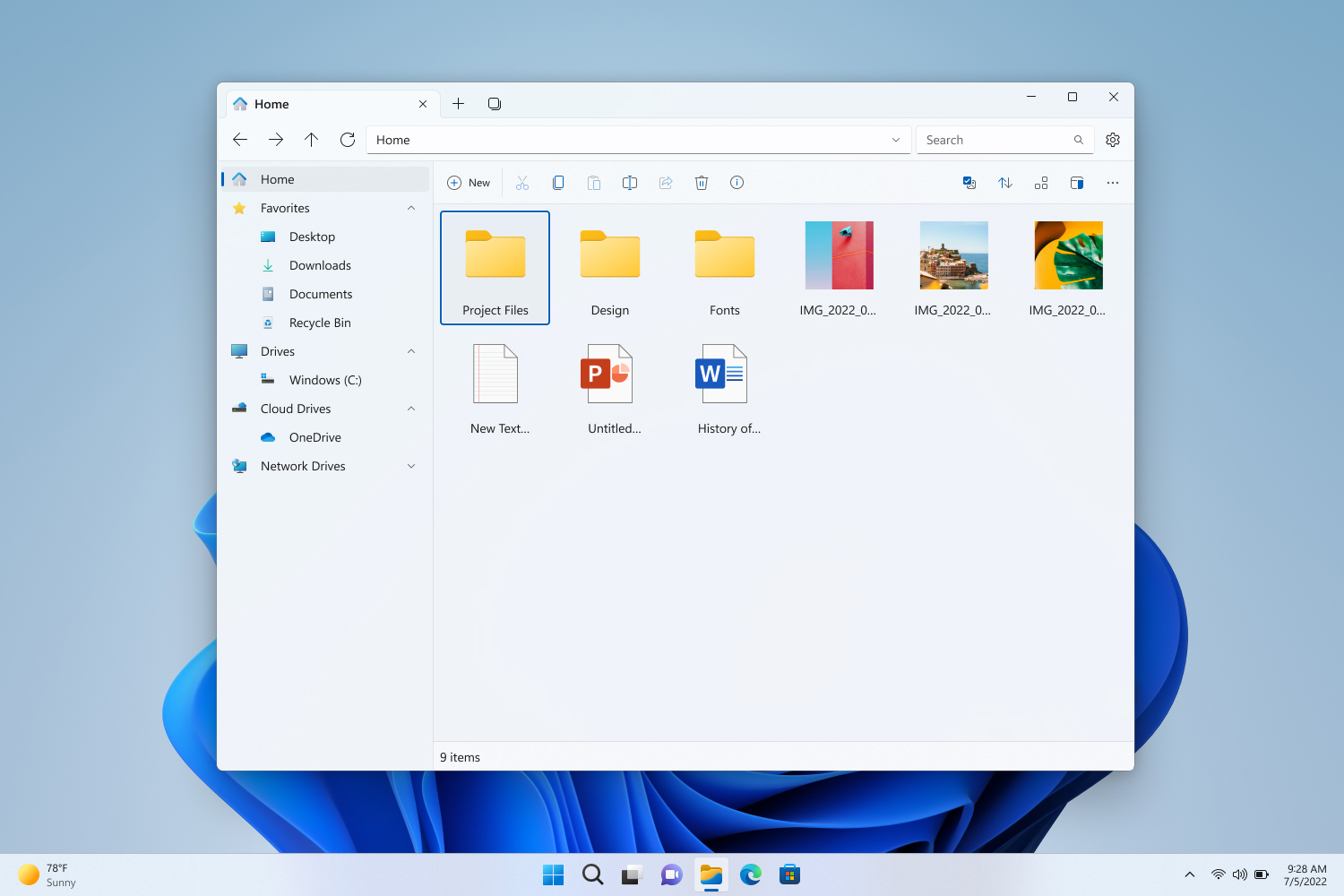Toggle the preview pane icon

pyautogui.click(x=1077, y=183)
